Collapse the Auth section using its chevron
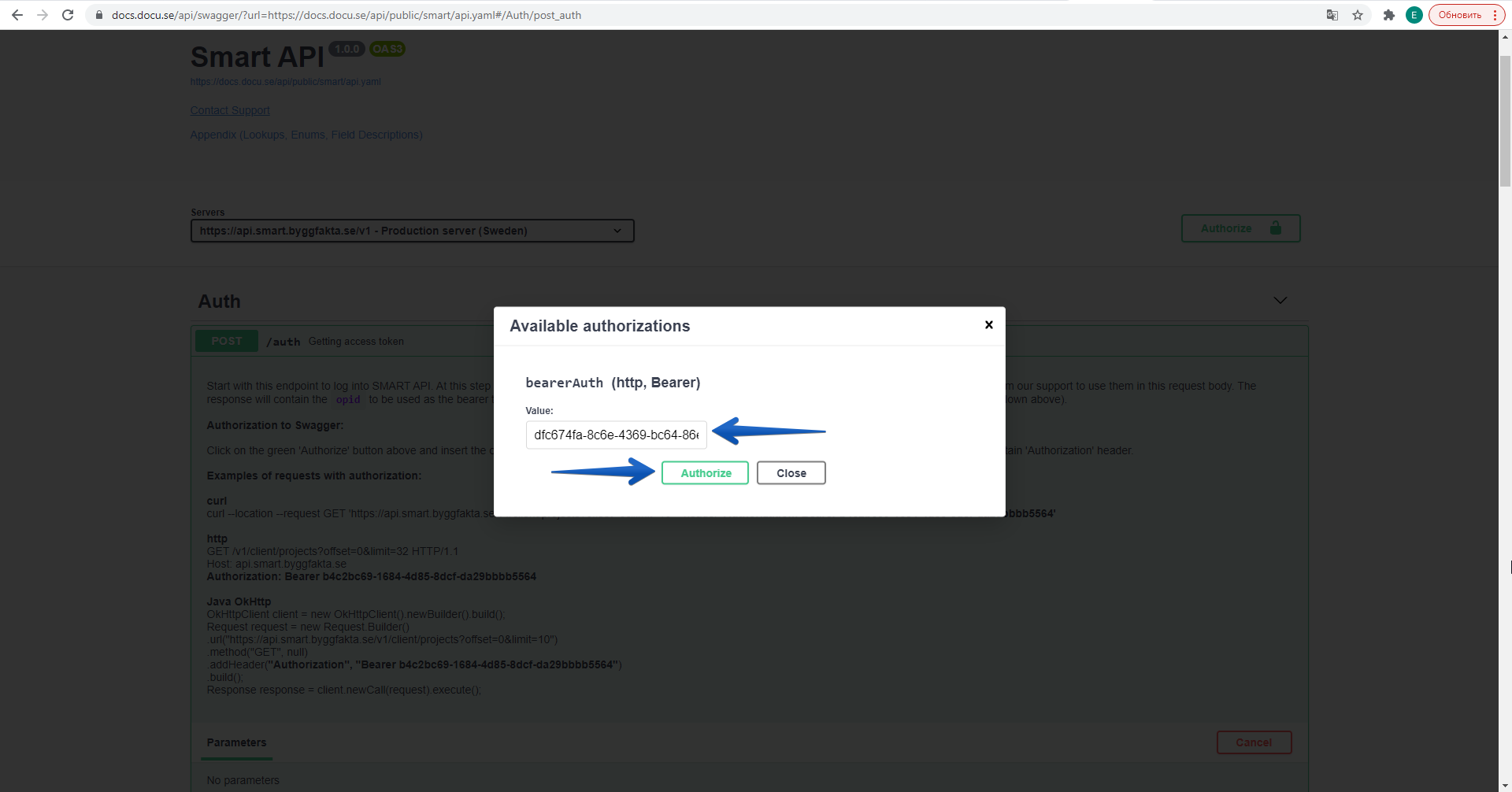This screenshot has height=792, width=1512. click(1280, 300)
